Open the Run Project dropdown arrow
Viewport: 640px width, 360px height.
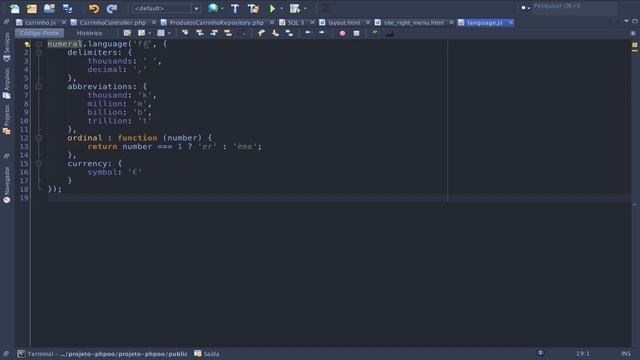(x=282, y=9)
